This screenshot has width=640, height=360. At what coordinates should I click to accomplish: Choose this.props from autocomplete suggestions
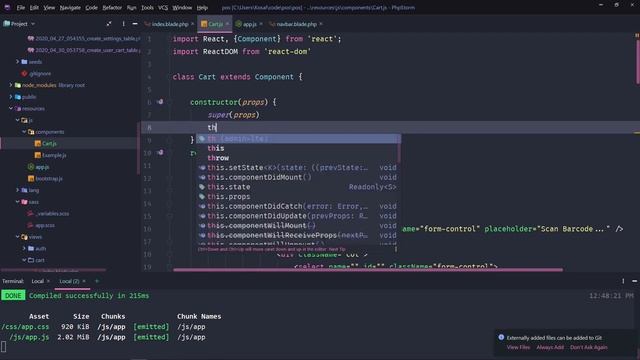click(297, 197)
